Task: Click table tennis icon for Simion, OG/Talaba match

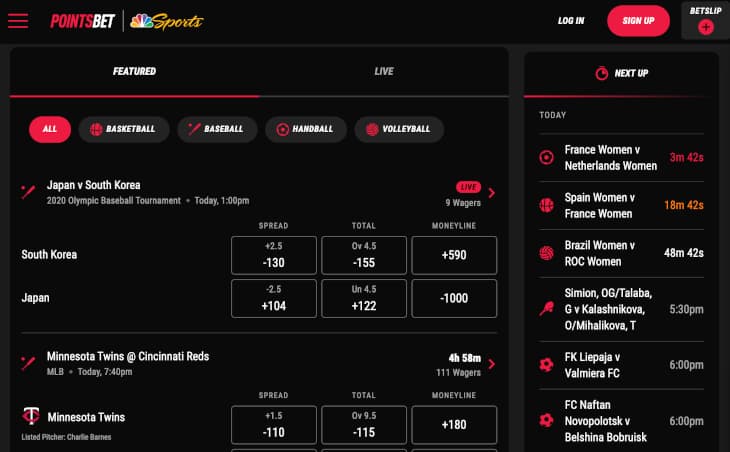Action: tap(547, 309)
